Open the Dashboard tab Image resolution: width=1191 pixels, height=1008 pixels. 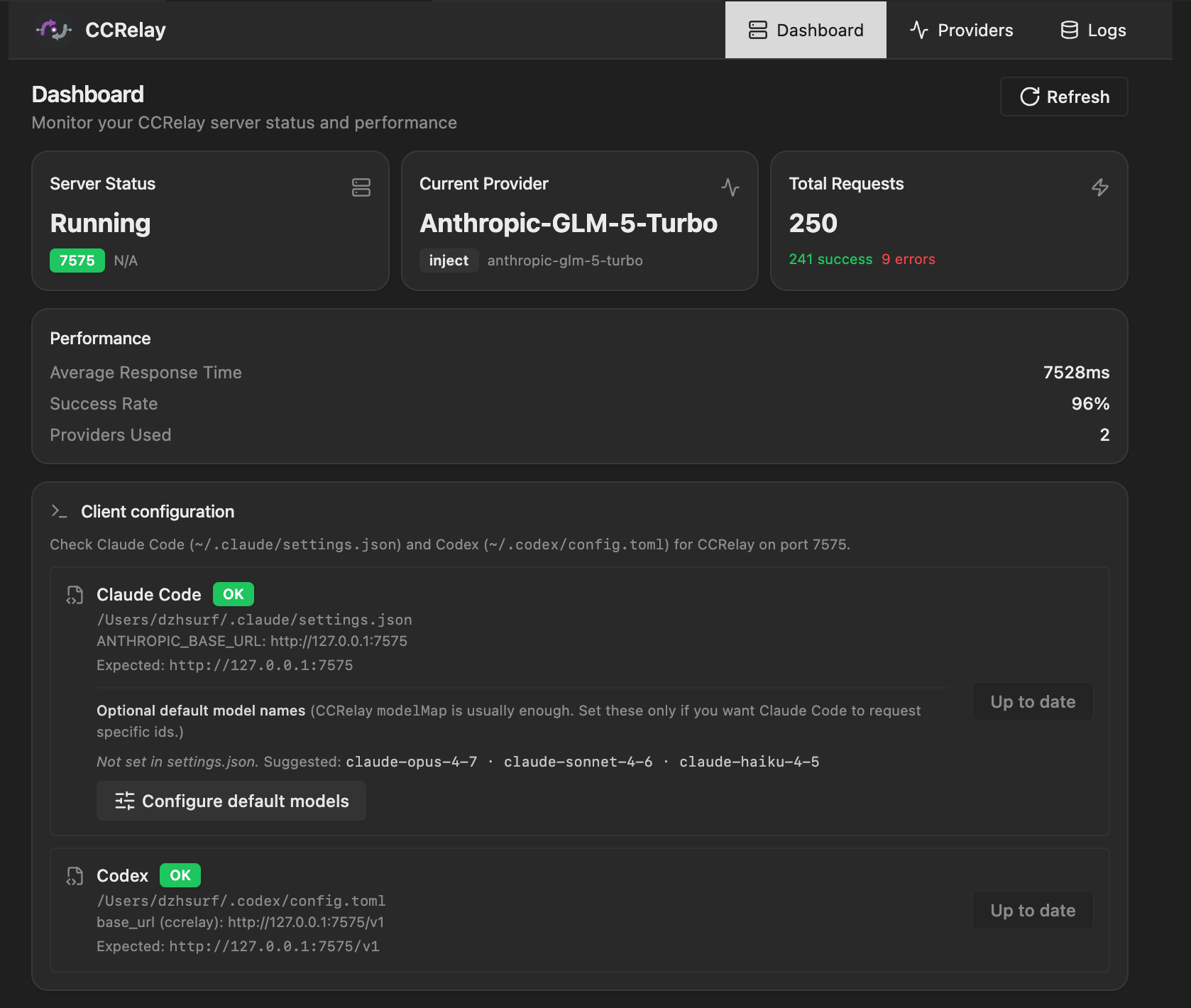pyautogui.click(x=806, y=30)
